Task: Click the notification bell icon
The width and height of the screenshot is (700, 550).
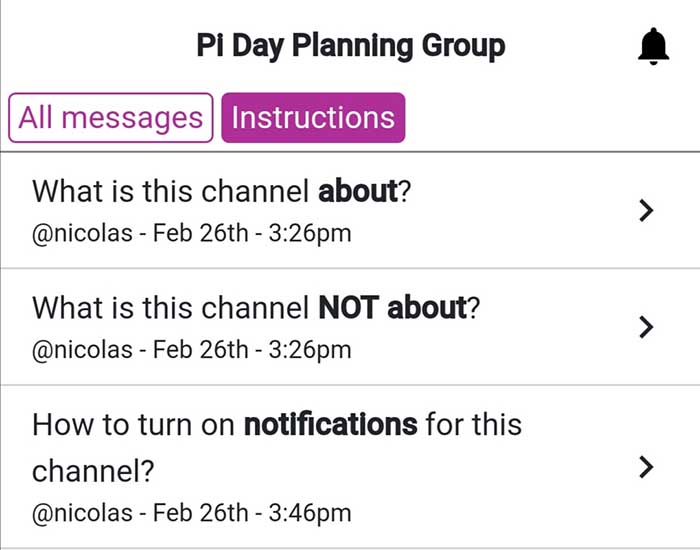Action: [653, 46]
